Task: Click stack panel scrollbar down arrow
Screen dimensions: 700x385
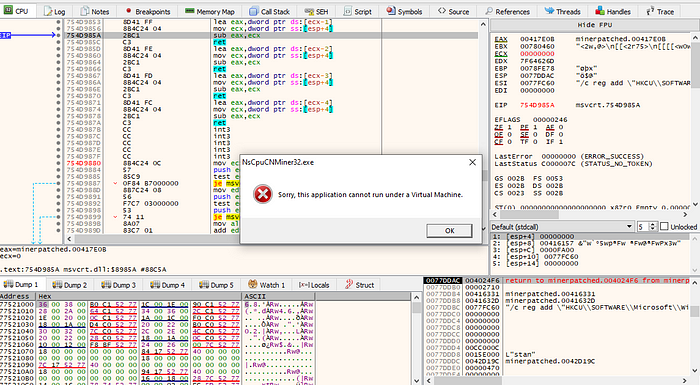Action: (695, 370)
